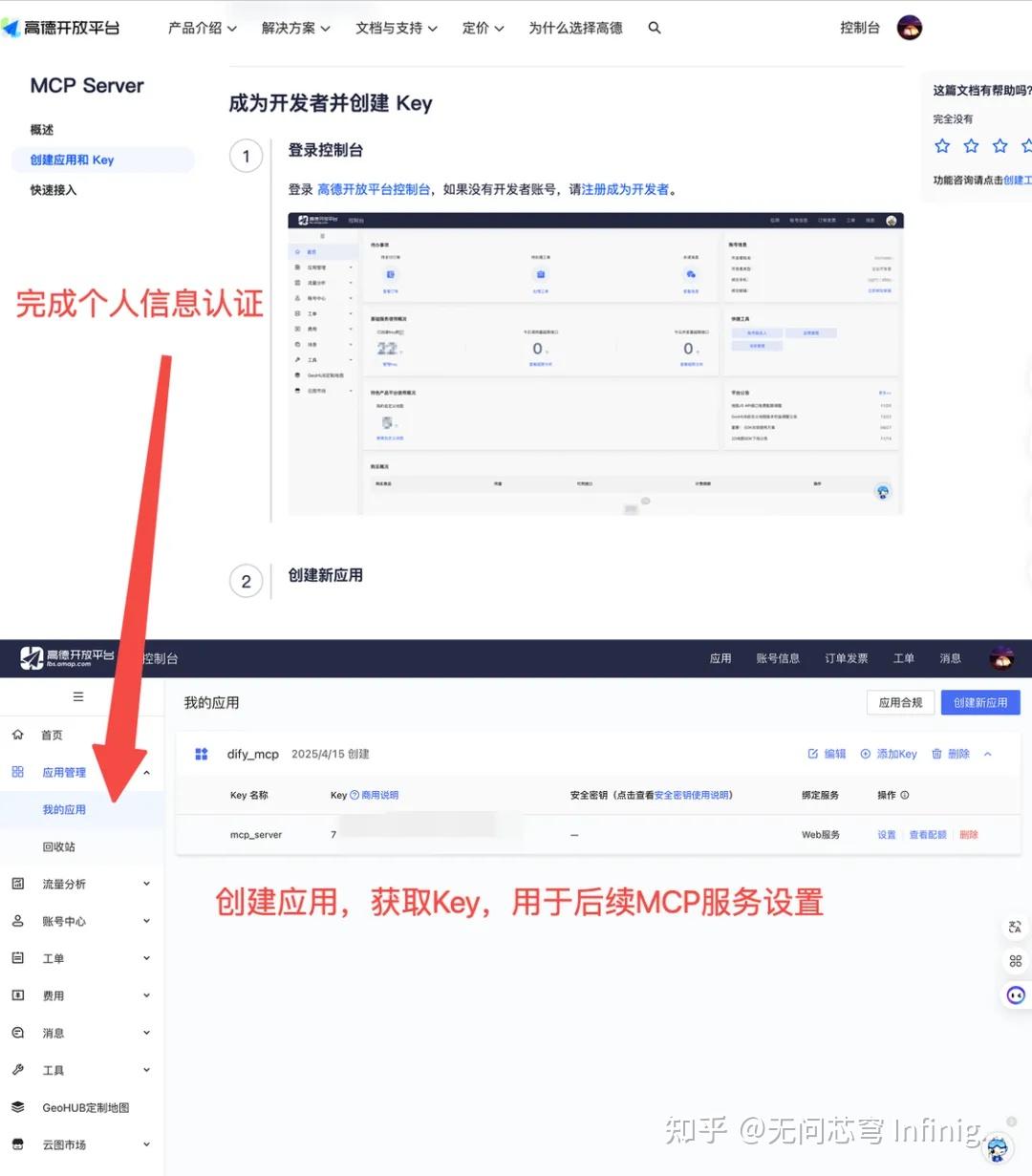Expand the 流量分析 sidebar section
Screen dimensions: 1032x1176
coord(64,884)
